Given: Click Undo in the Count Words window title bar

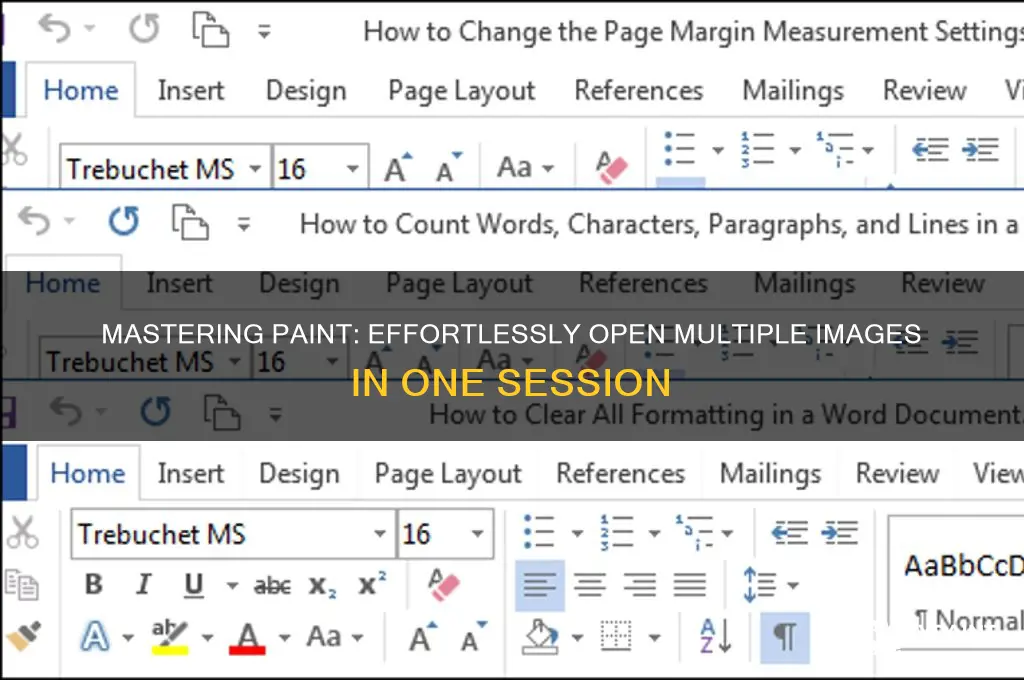Looking at the screenshot, I should pos(35,221).
